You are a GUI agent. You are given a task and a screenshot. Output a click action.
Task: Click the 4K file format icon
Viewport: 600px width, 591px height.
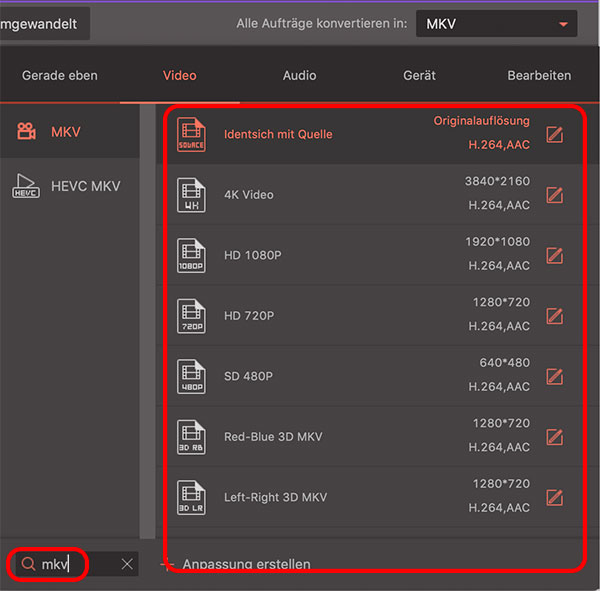point(191,195)
